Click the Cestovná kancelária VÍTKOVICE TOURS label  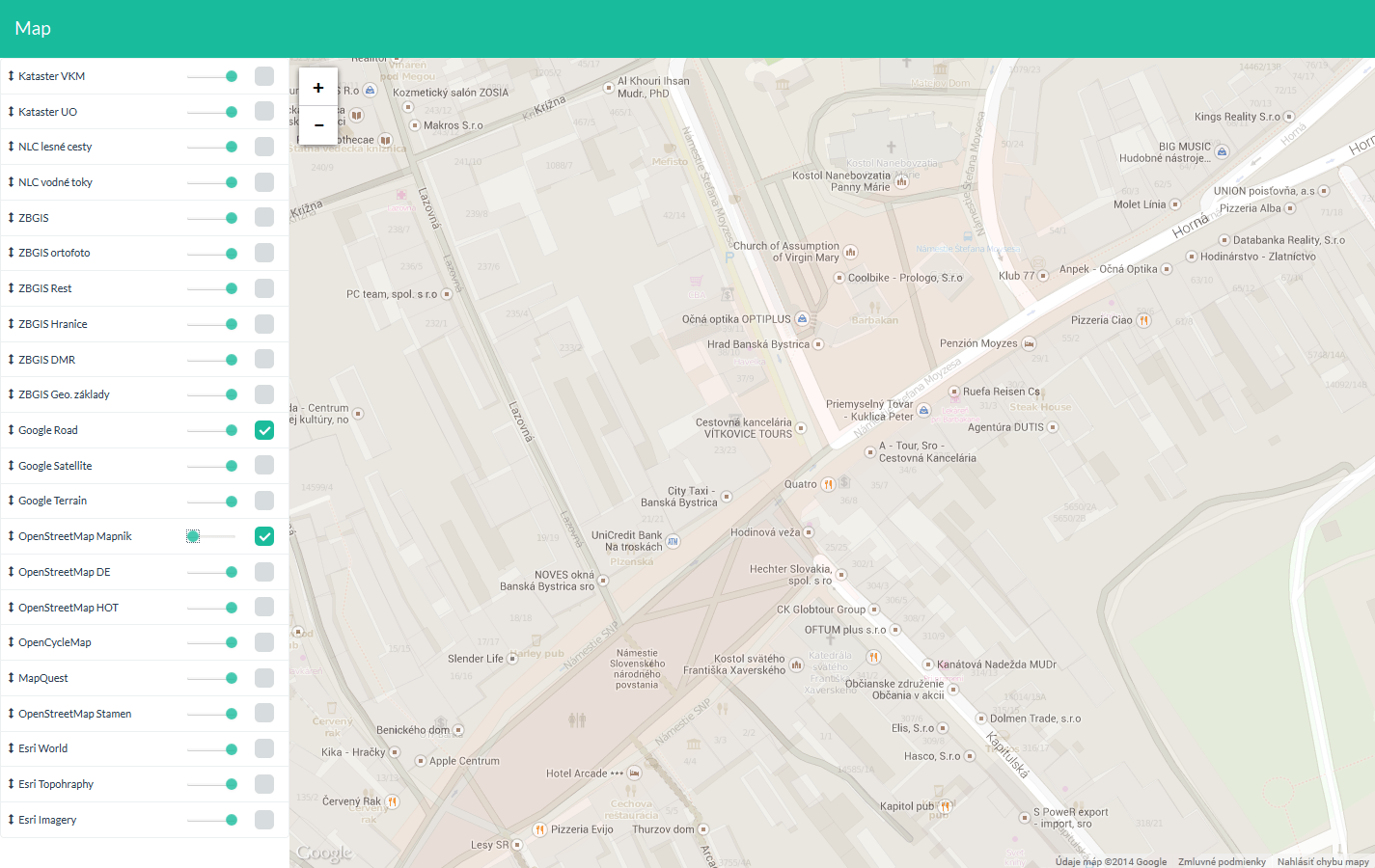[x=744, y=428]
